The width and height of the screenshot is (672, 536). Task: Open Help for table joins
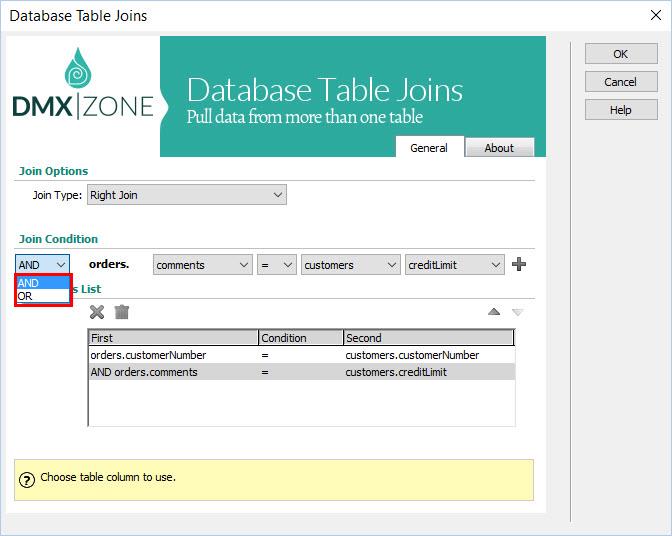point(621,110)
